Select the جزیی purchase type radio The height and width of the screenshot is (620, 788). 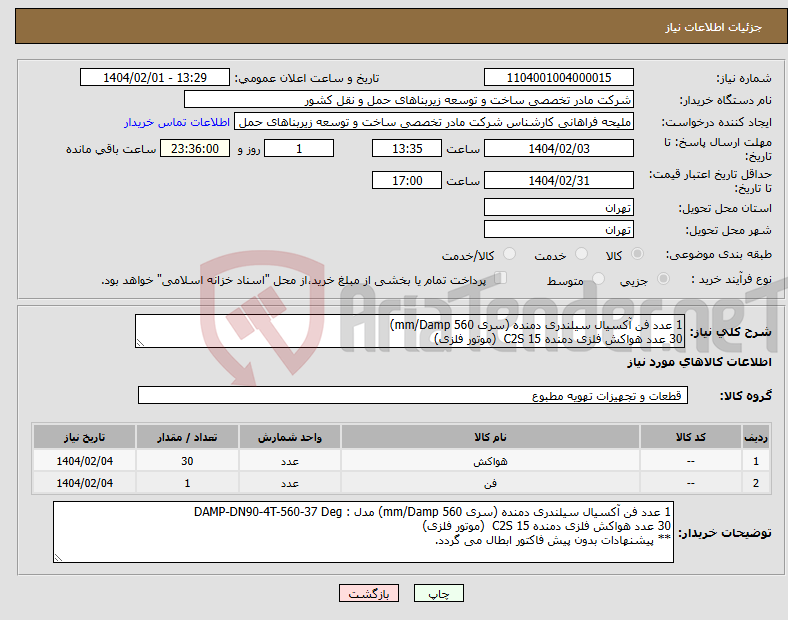click(x=663, y=278)
